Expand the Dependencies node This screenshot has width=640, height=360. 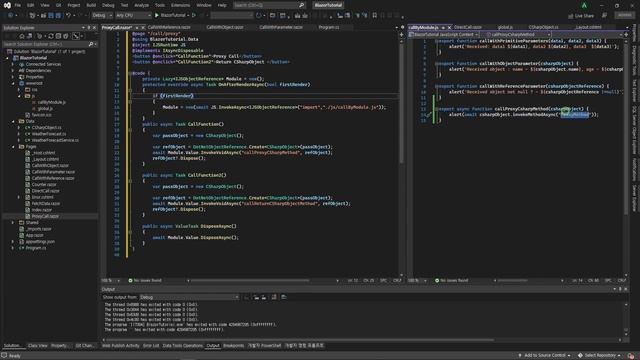[13, 71]
